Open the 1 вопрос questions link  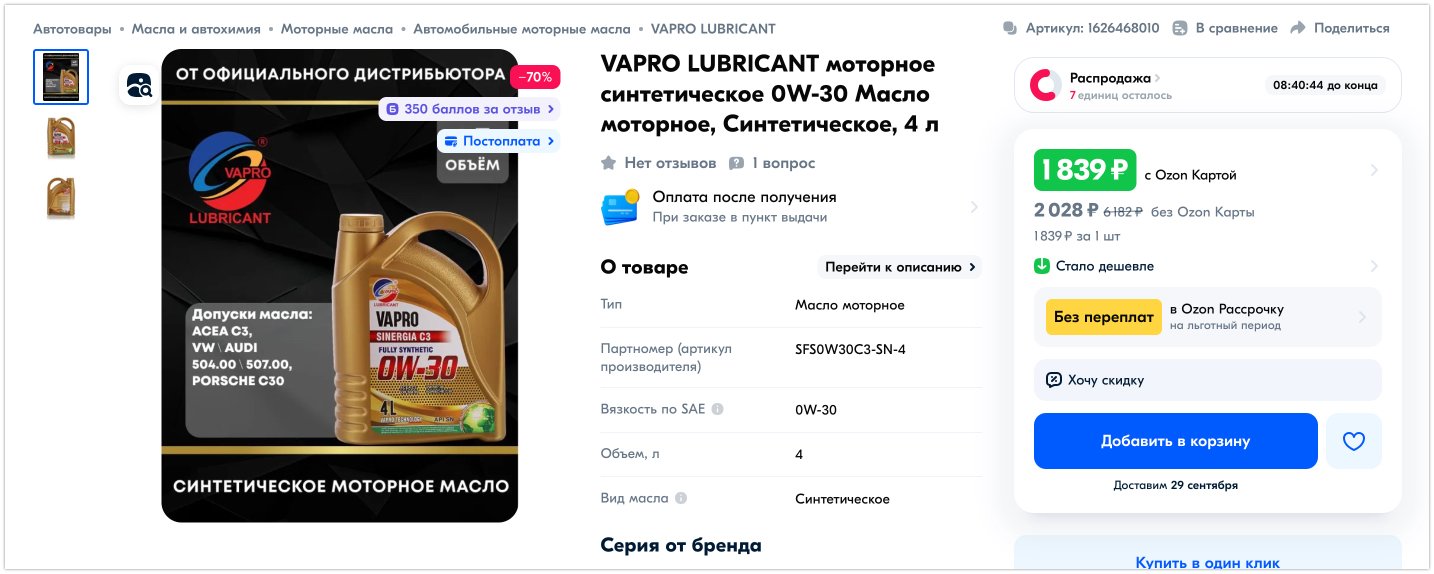(772, 163)
